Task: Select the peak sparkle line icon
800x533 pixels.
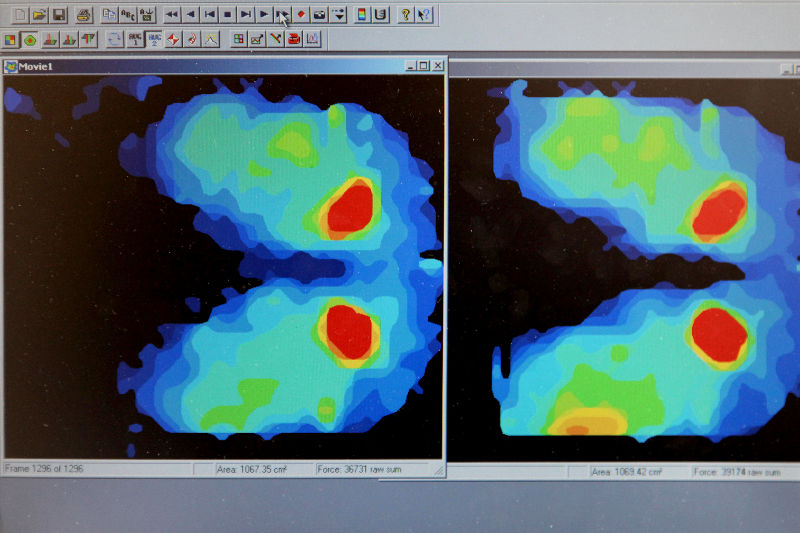Action: click(211, 39)
